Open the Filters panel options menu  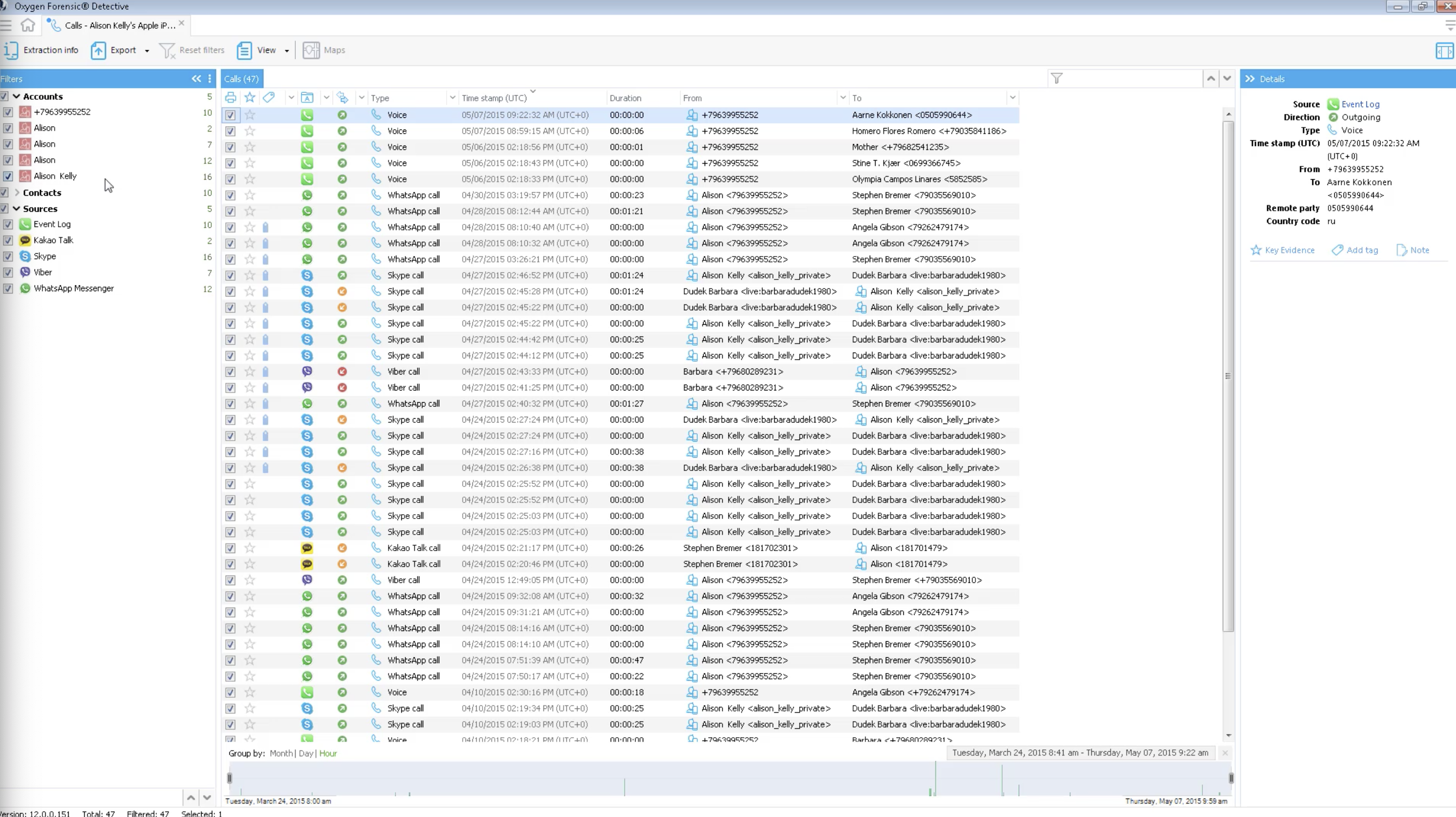[x=210, y=78]
